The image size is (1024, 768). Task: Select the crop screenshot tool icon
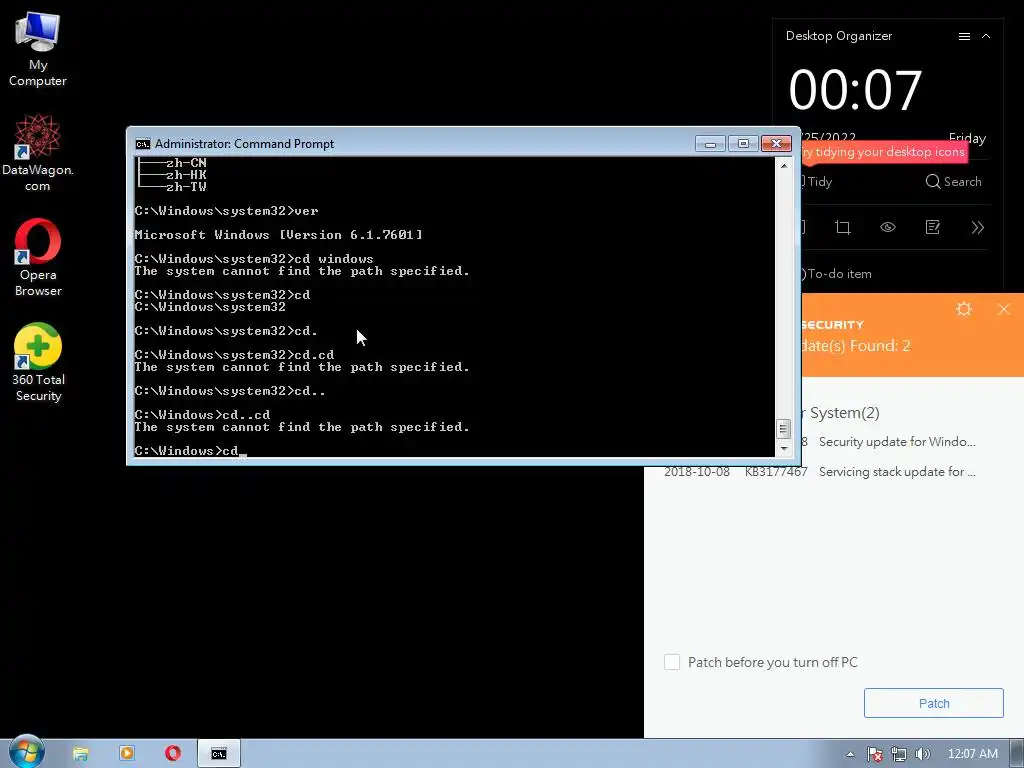tap(842, 227)
